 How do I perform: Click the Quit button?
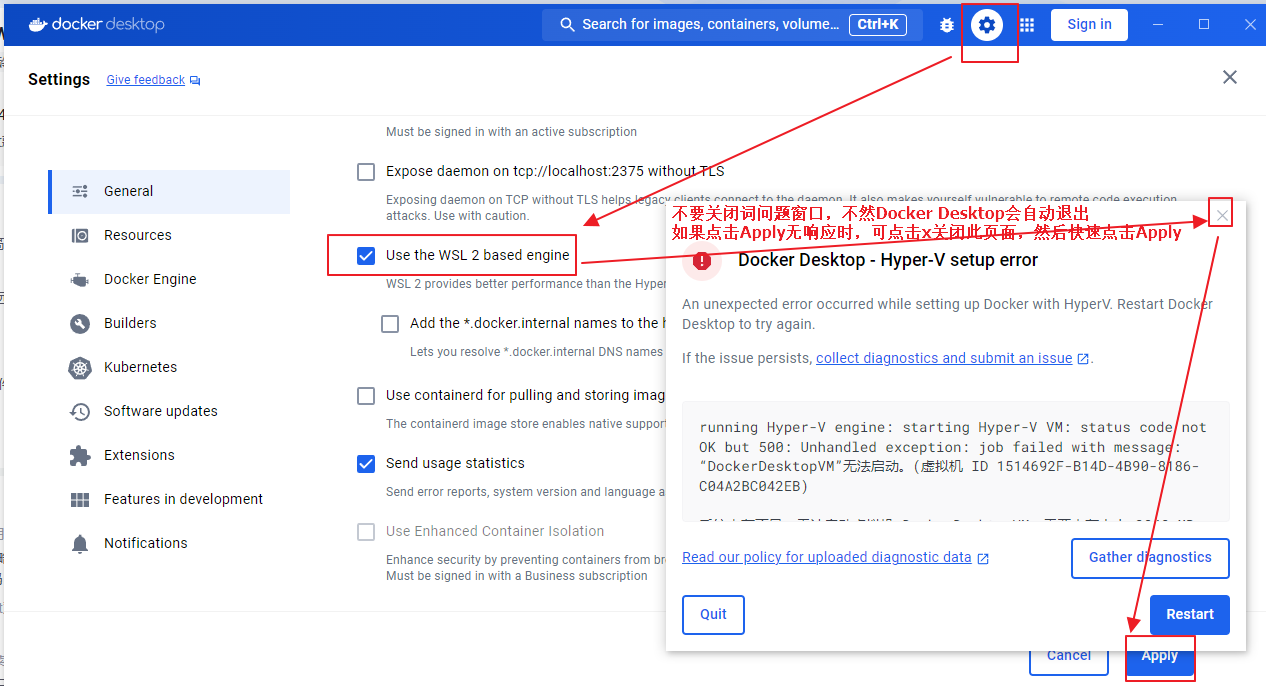tap(713, 614)
